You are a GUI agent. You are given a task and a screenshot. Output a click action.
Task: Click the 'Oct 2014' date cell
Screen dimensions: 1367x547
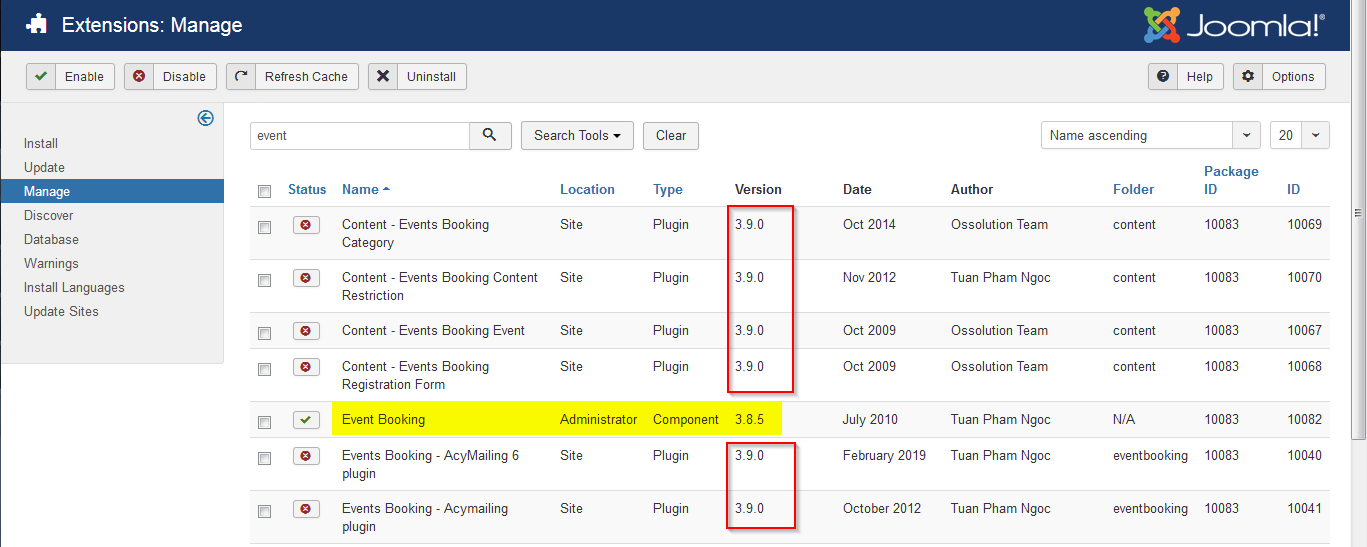[869, 224]
